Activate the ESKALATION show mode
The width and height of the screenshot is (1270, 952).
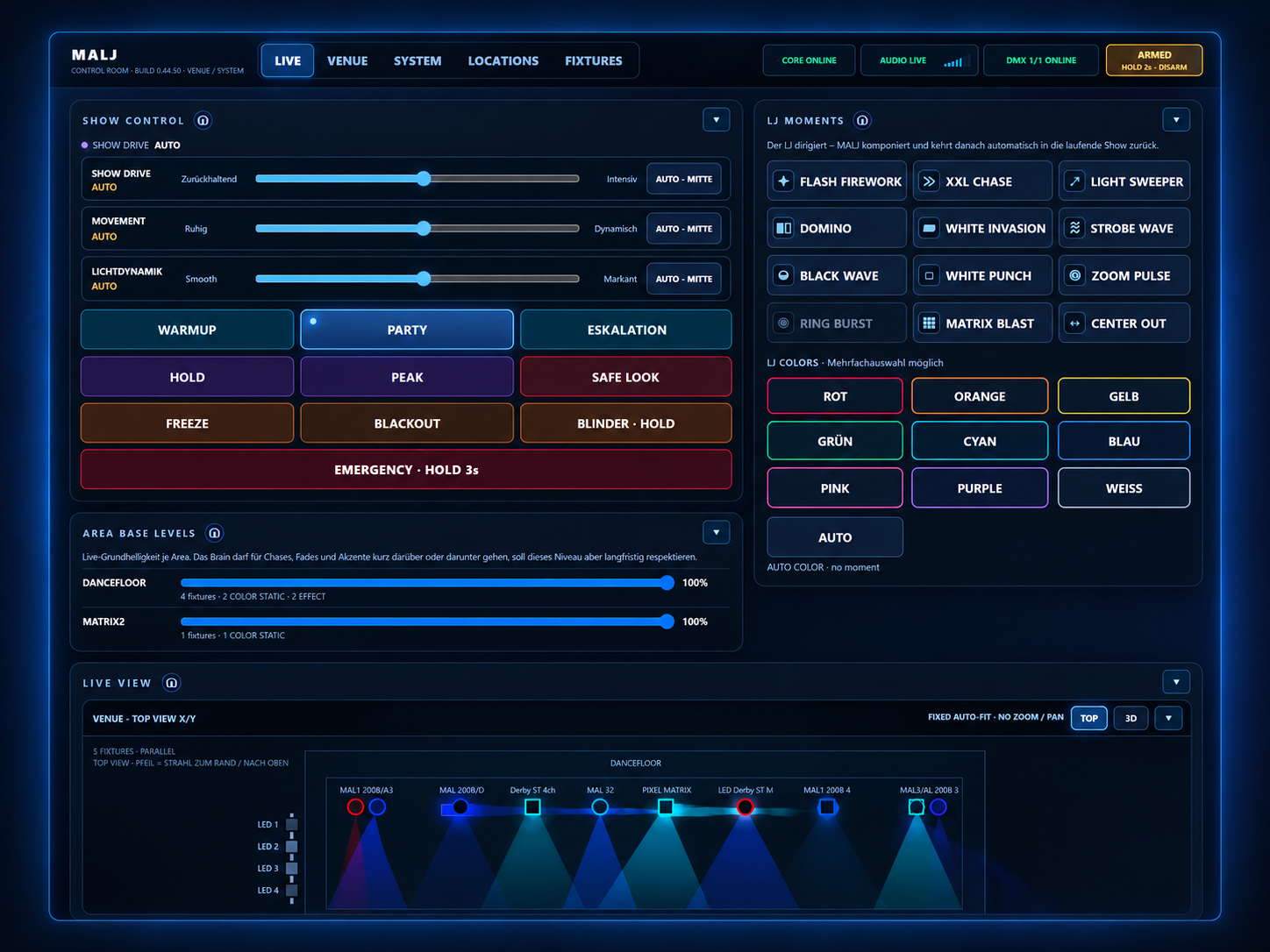pos(626,330)
